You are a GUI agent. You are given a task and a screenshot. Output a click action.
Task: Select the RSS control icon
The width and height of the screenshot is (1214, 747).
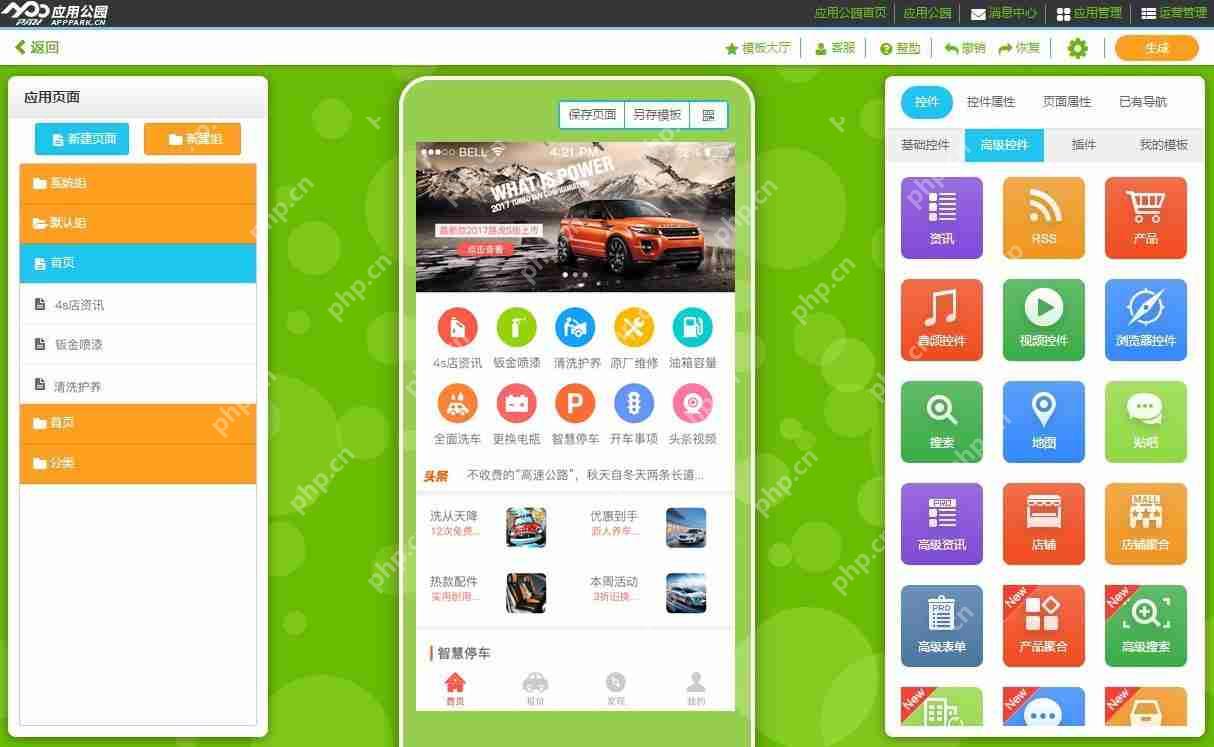(1043, 217)
